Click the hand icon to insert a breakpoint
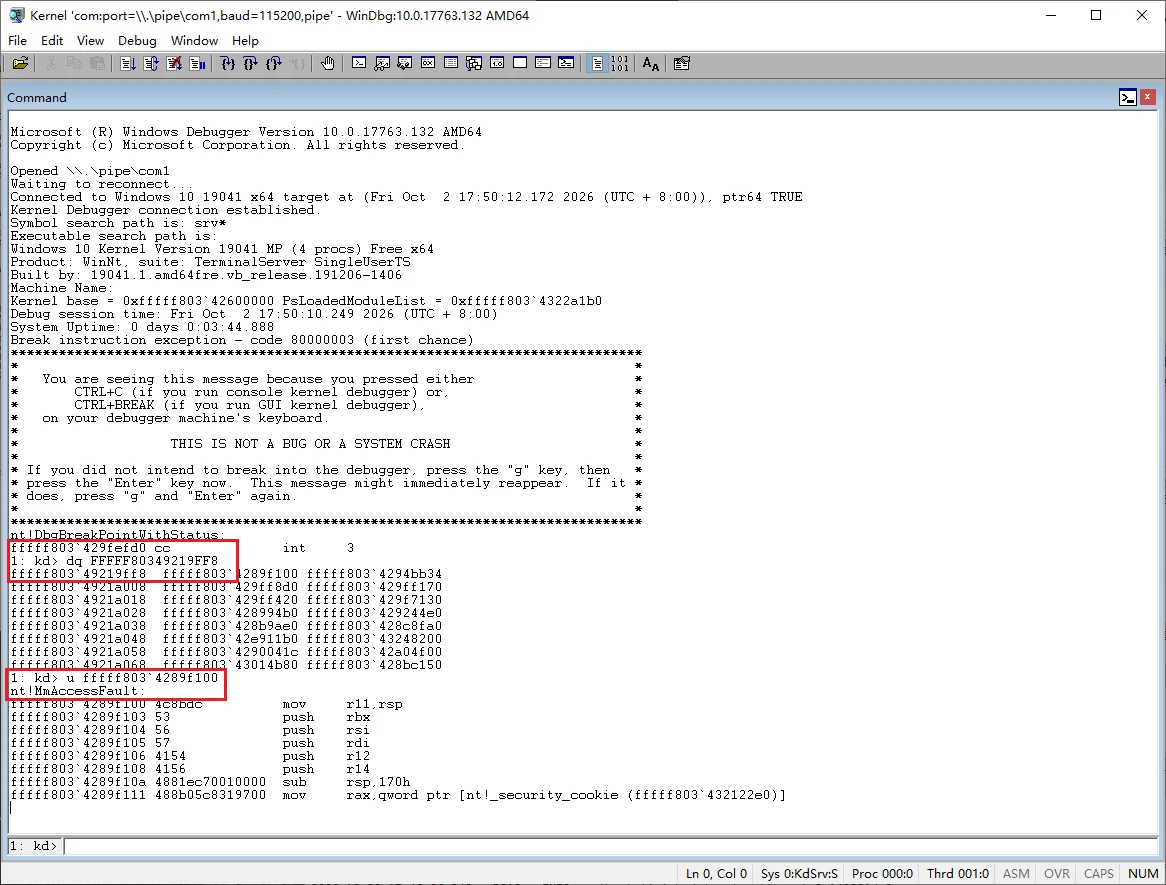The image size is (1166, 885). (x=328, y=63)
